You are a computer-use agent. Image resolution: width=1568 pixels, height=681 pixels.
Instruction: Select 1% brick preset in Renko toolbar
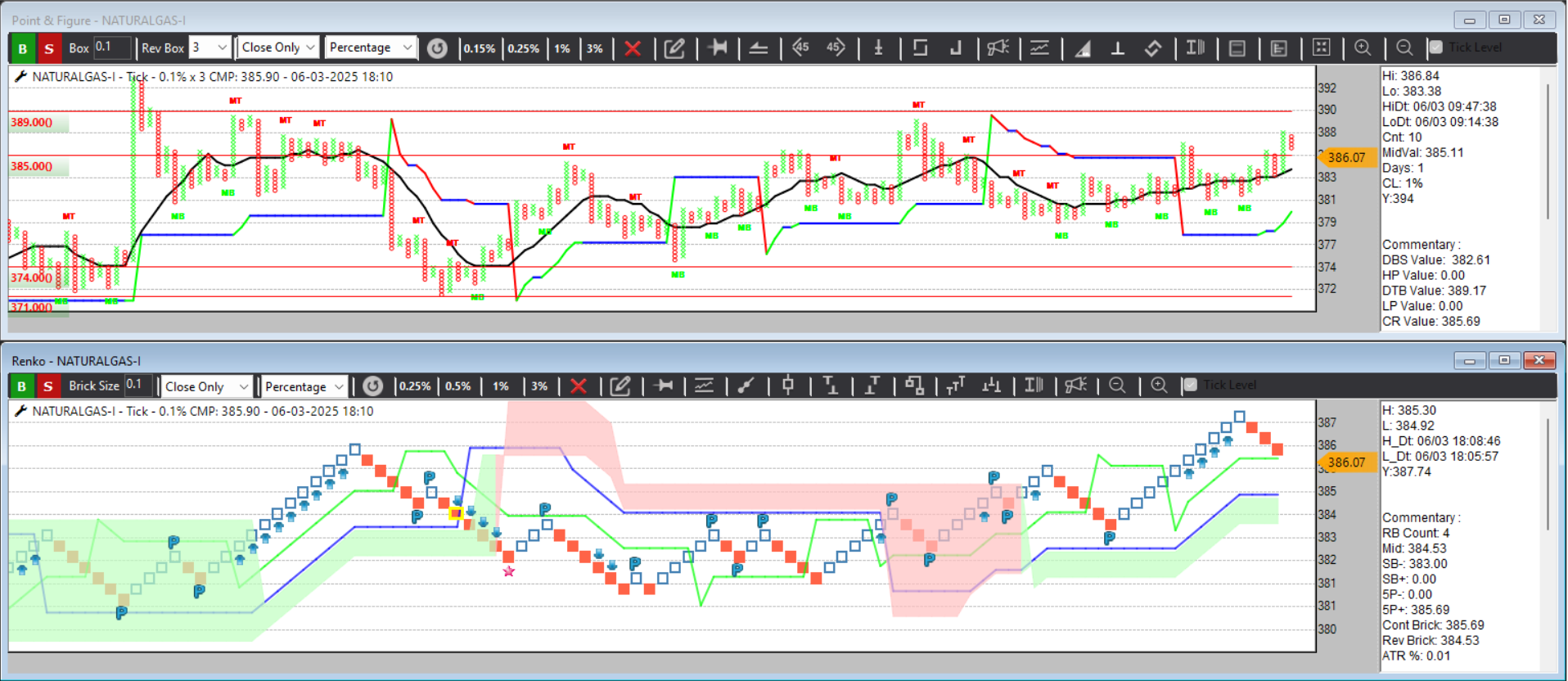coord(500,386)
